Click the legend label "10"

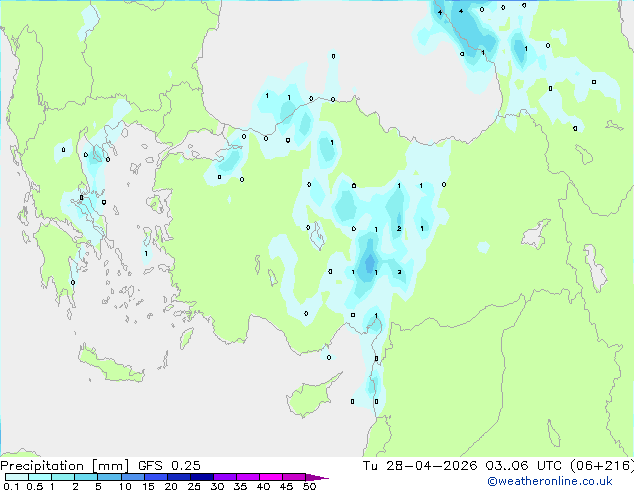click(x=125, y=486)
